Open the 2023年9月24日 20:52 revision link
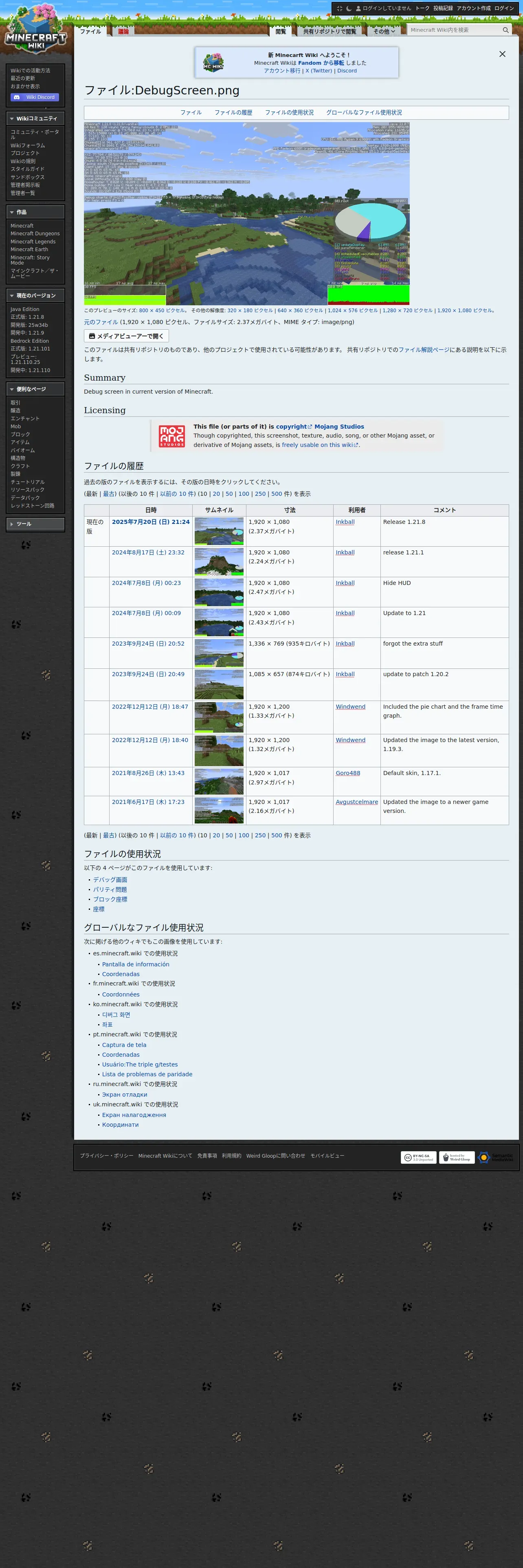 coord(148,644)
